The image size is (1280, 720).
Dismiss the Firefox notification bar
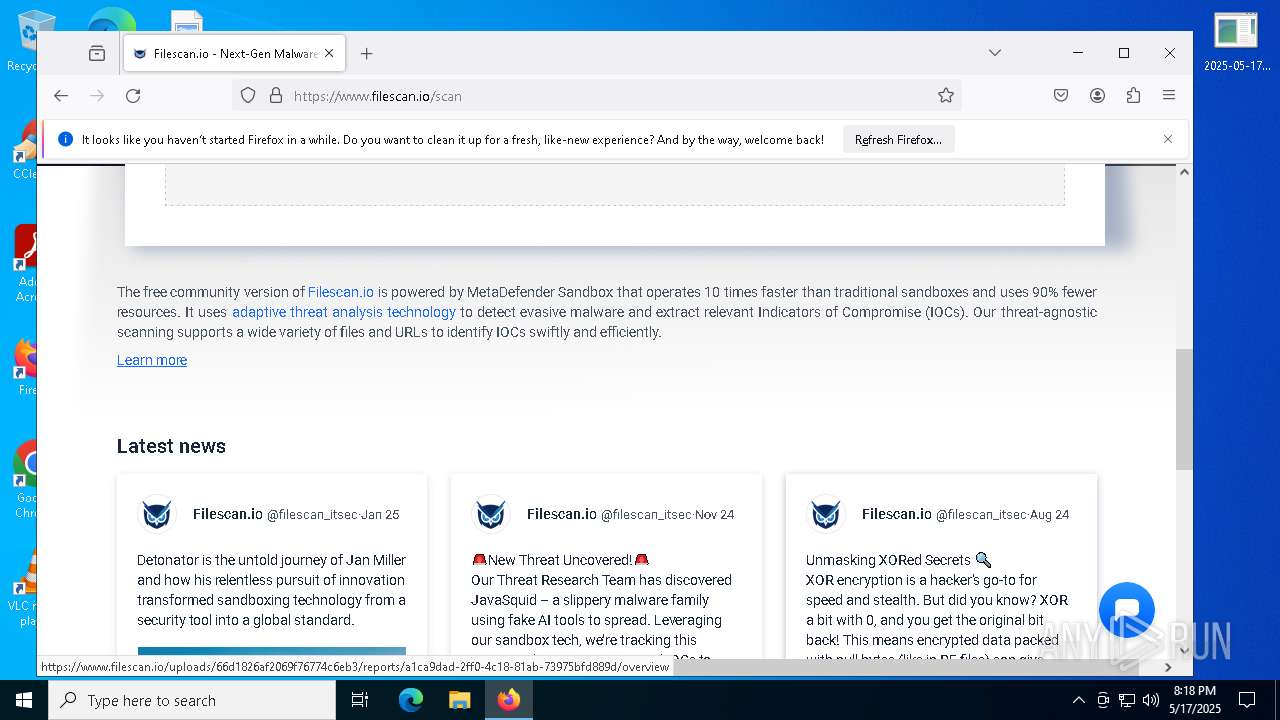tap(1168, 139)
